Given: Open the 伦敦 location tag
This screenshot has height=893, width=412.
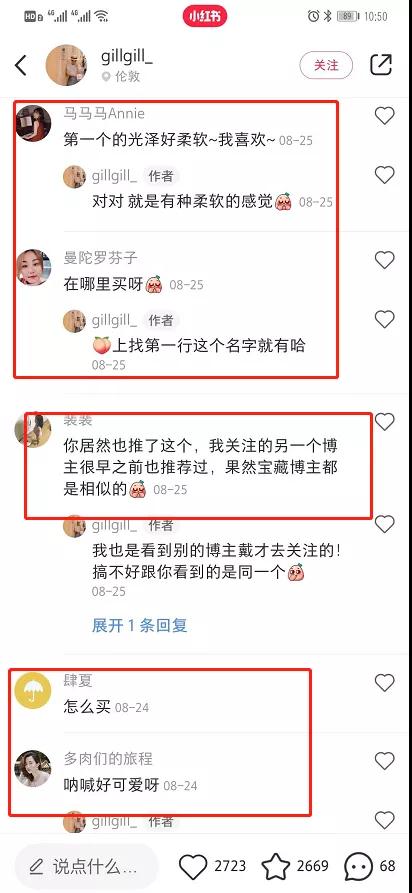Looking at the screenshot, I should point(121,76).
